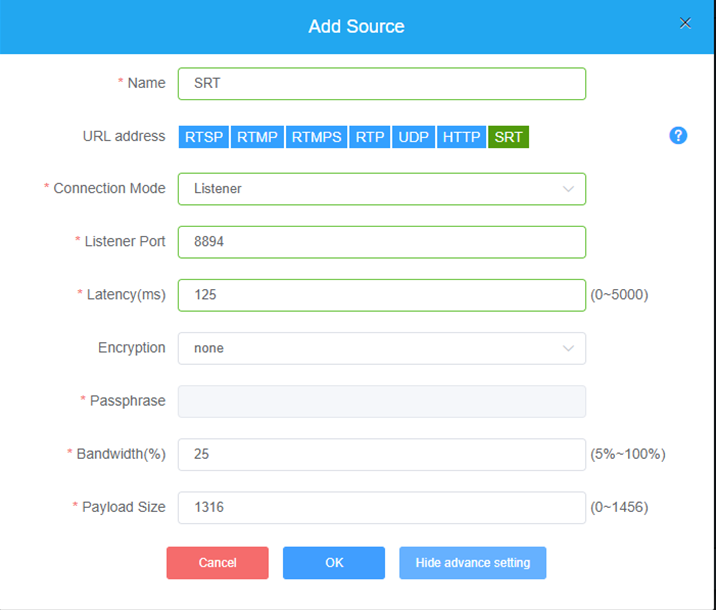Screen dimensions: 716x610
Task: Select the RTMPS protocol tab
Action: [x=316, y=137]
